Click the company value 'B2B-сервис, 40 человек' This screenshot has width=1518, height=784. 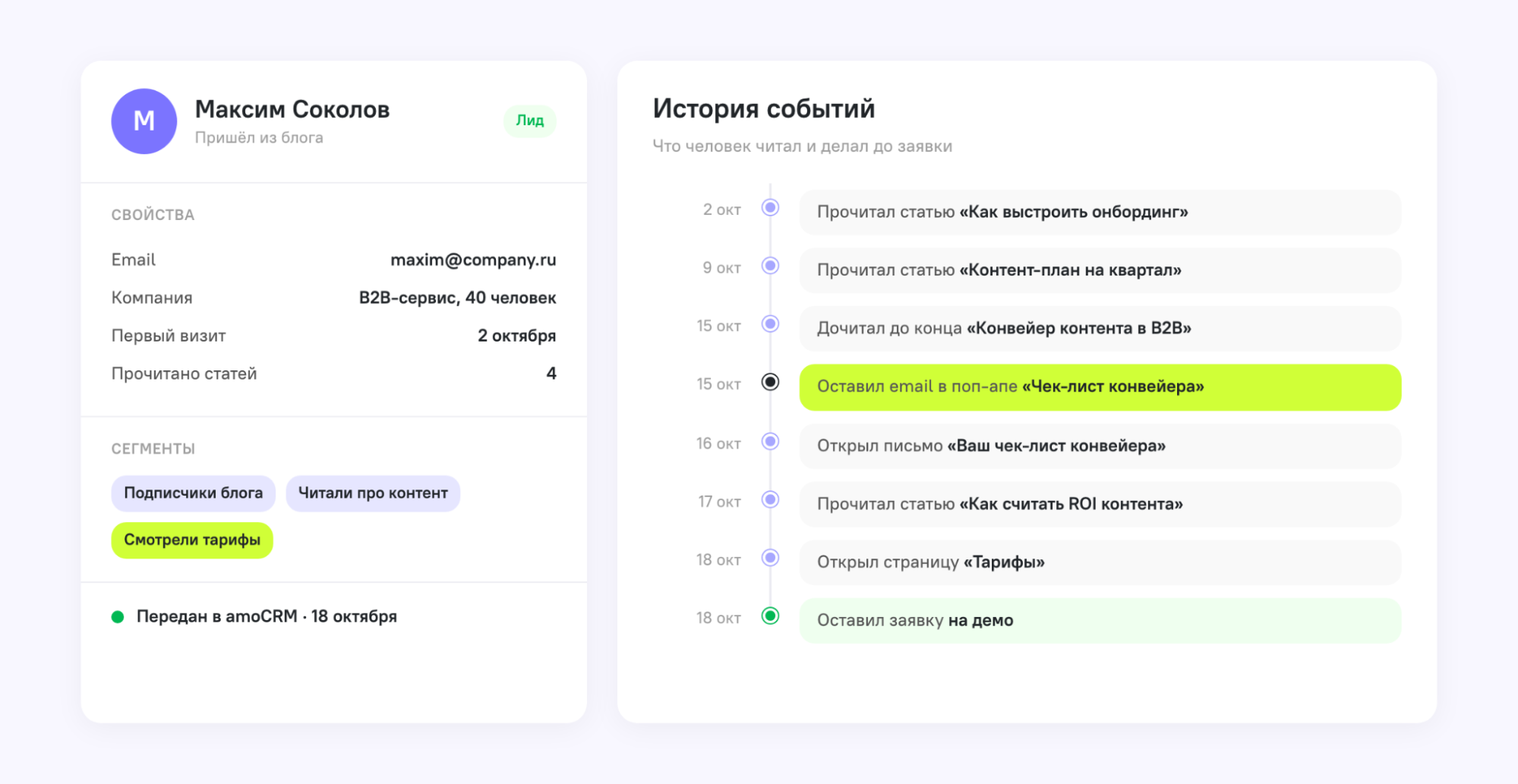(x=457, y=298)
